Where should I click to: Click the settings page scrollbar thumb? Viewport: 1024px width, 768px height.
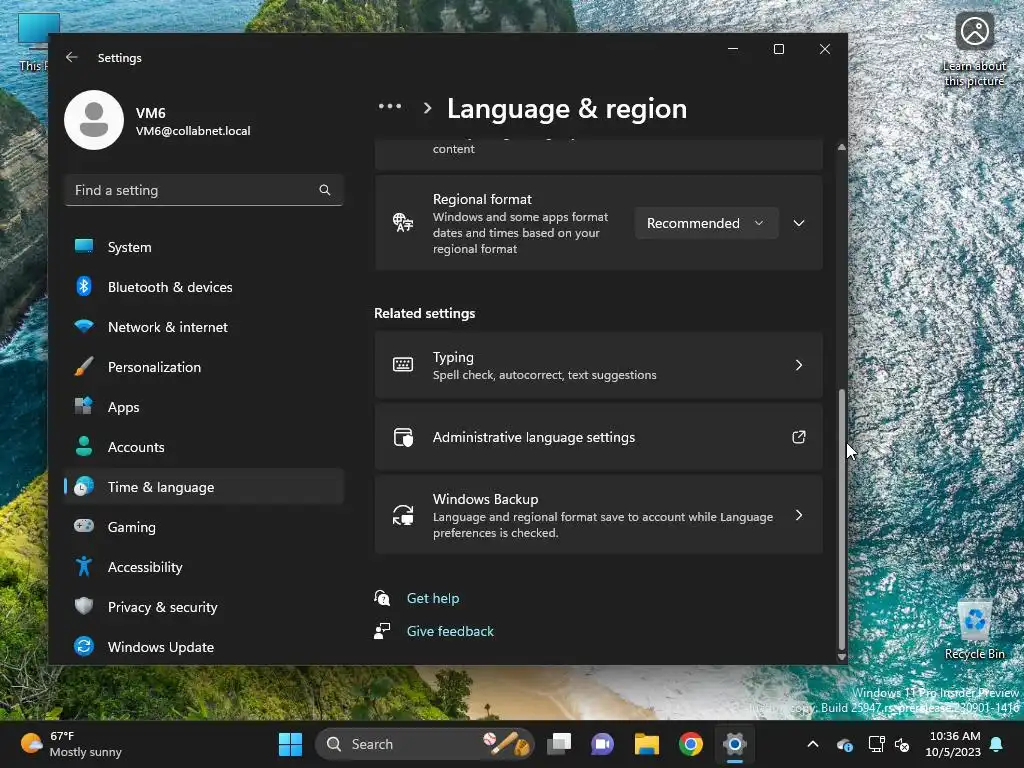click(x=841, y=519)
